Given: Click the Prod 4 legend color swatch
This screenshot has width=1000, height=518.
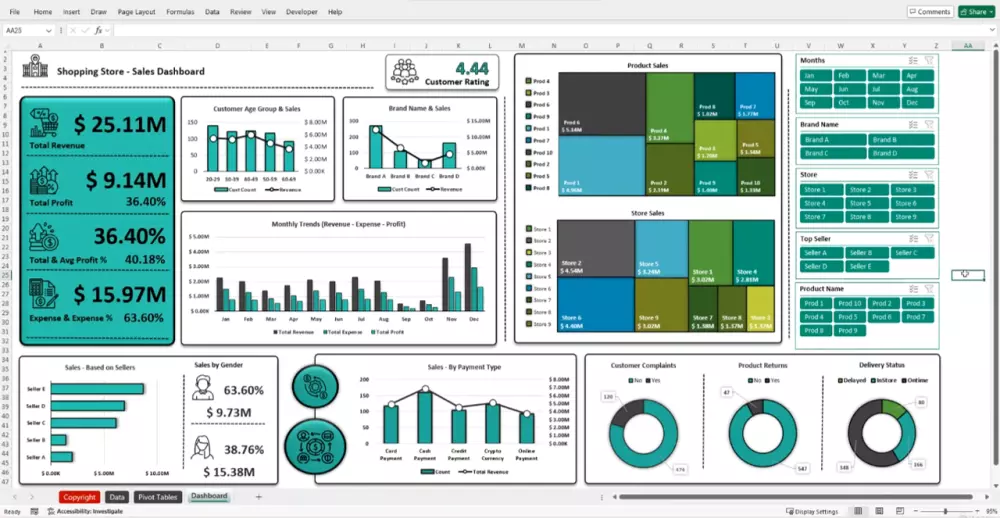Looking at the screenshot, I should [x=529, y=82].
